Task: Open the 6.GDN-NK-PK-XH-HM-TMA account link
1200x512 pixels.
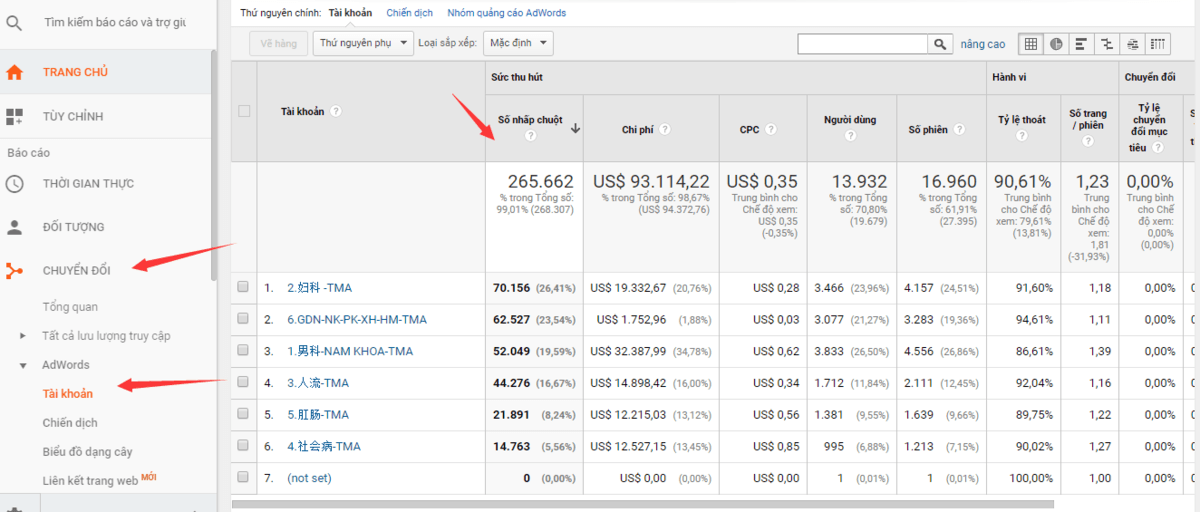Action: pos(357,319)
